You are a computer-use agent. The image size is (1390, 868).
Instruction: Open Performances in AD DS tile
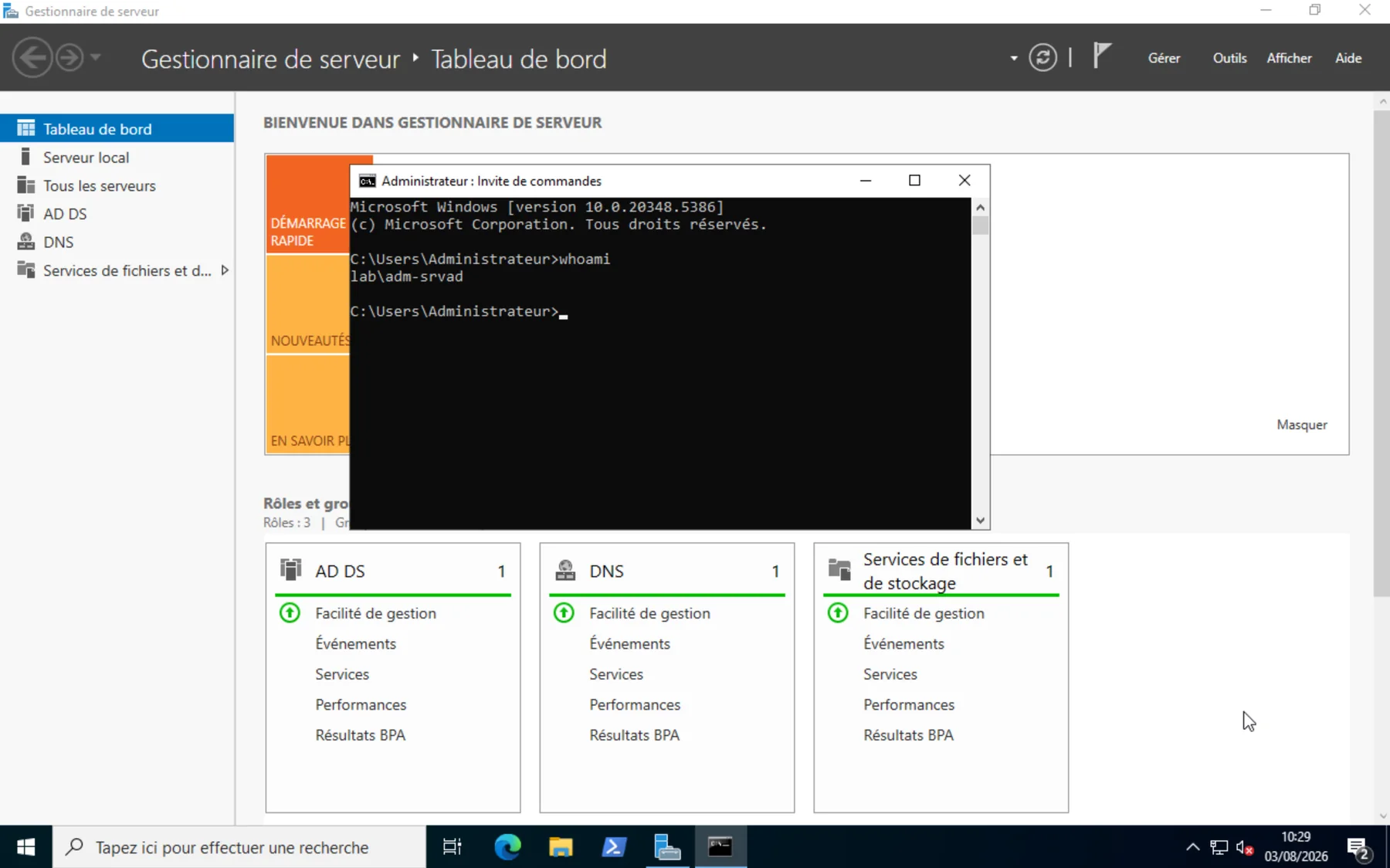tap(361, 704)
